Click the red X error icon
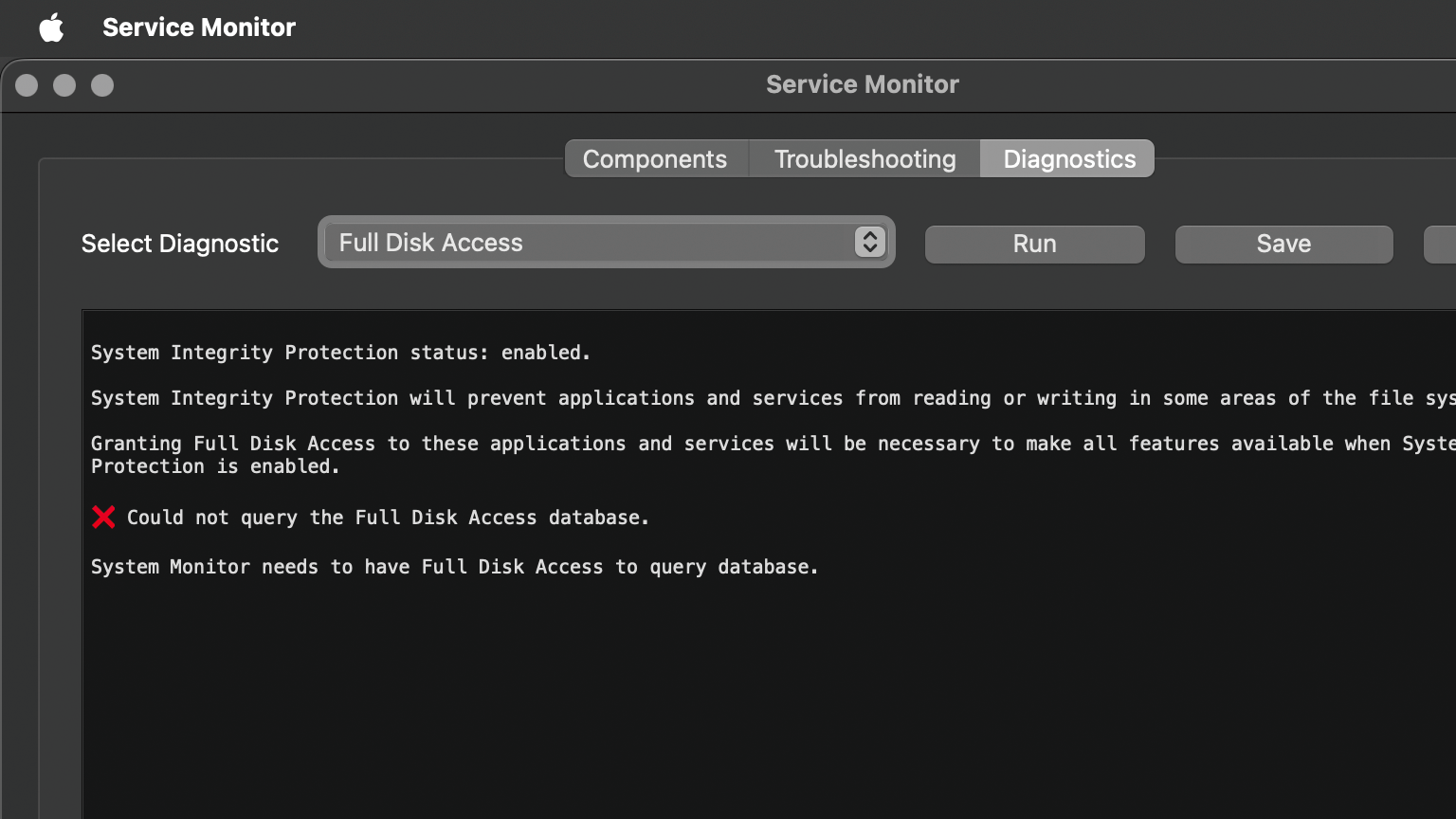This screenshot has height=819, width=1456. pos(103,517)
